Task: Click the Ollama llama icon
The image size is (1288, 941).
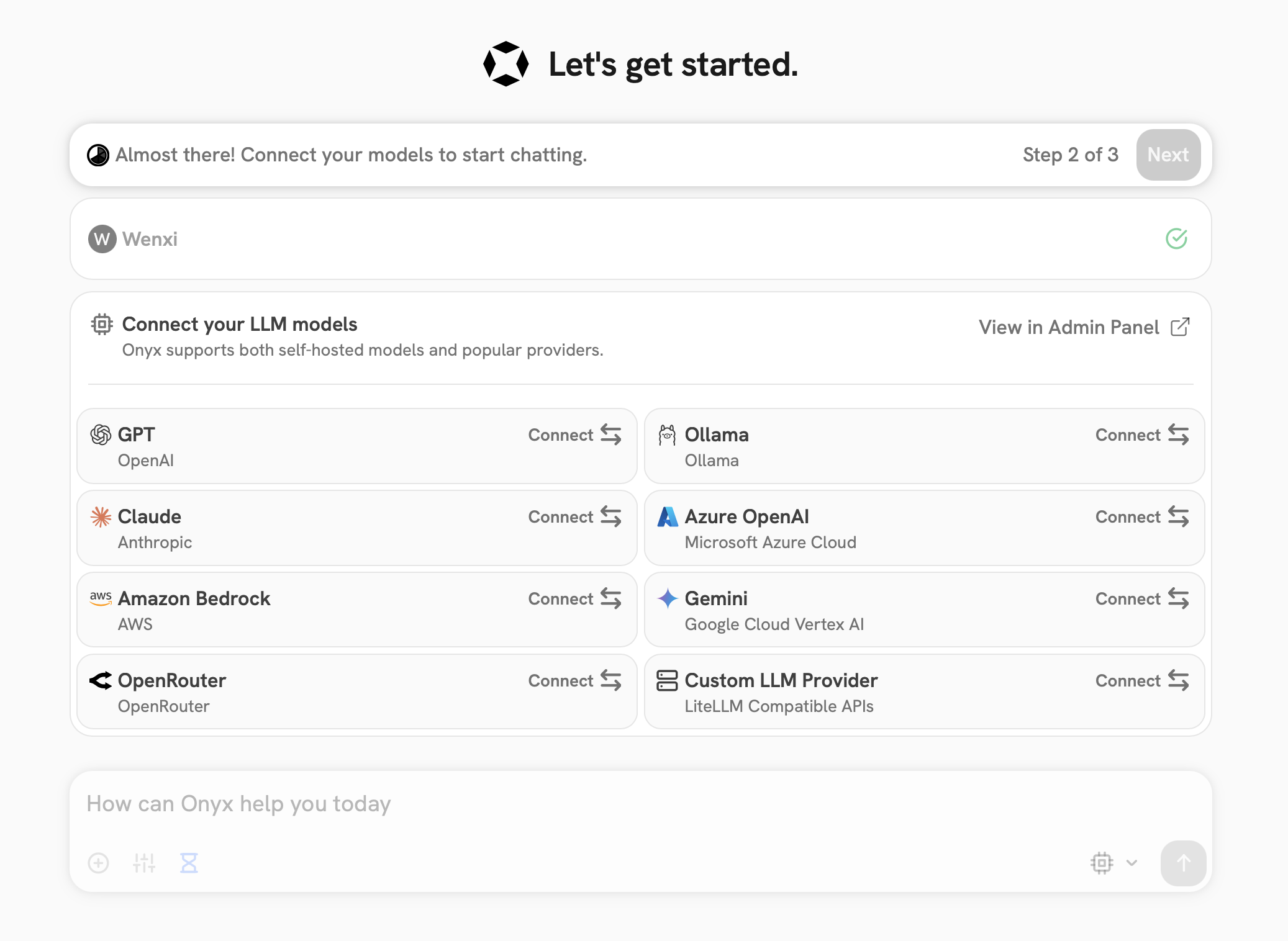Action: [668, 434]
